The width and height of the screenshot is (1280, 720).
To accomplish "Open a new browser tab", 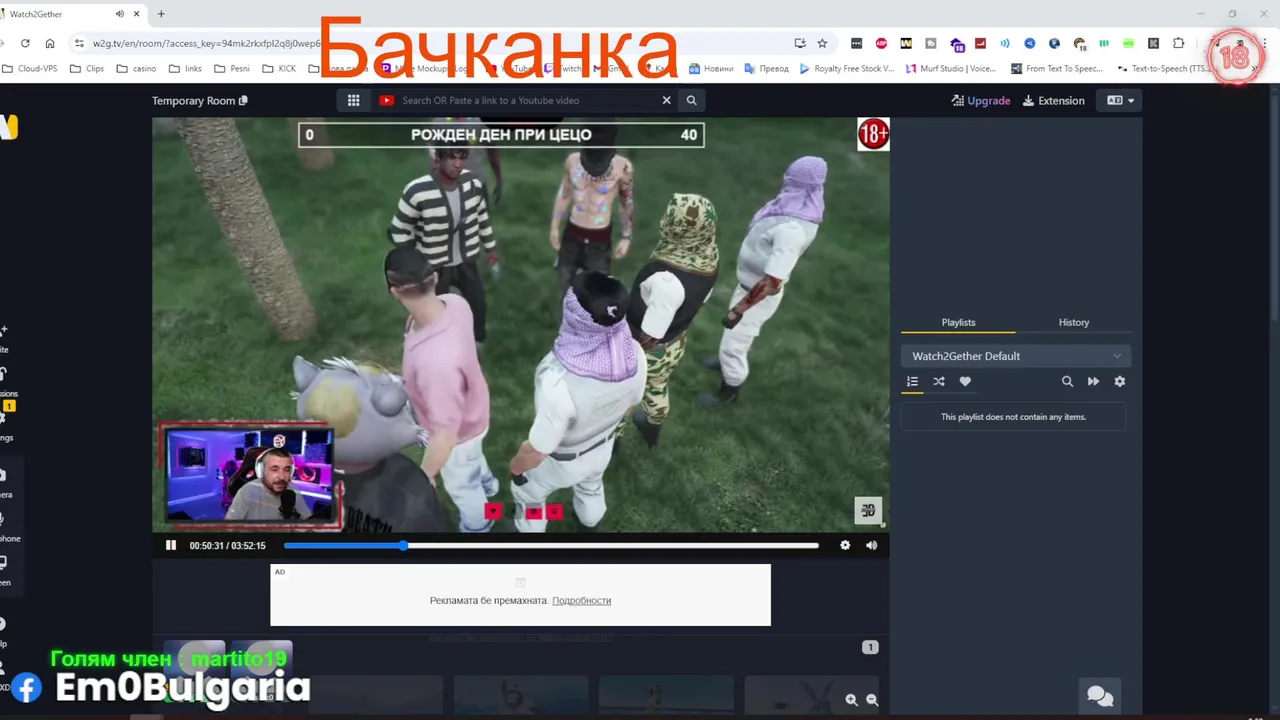I will click(x=161, y=14).
